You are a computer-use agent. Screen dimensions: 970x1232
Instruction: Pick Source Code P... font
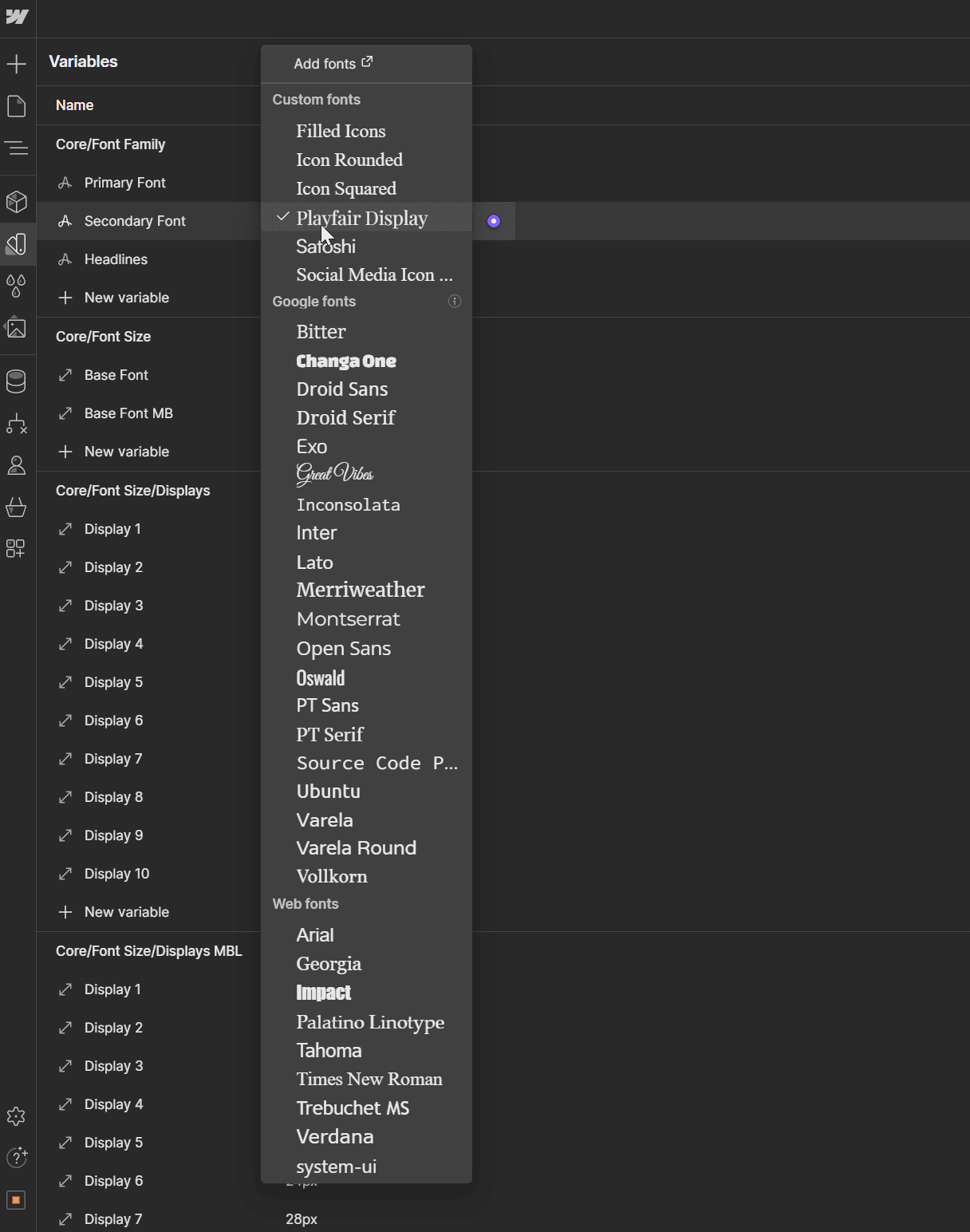point(366,763)
